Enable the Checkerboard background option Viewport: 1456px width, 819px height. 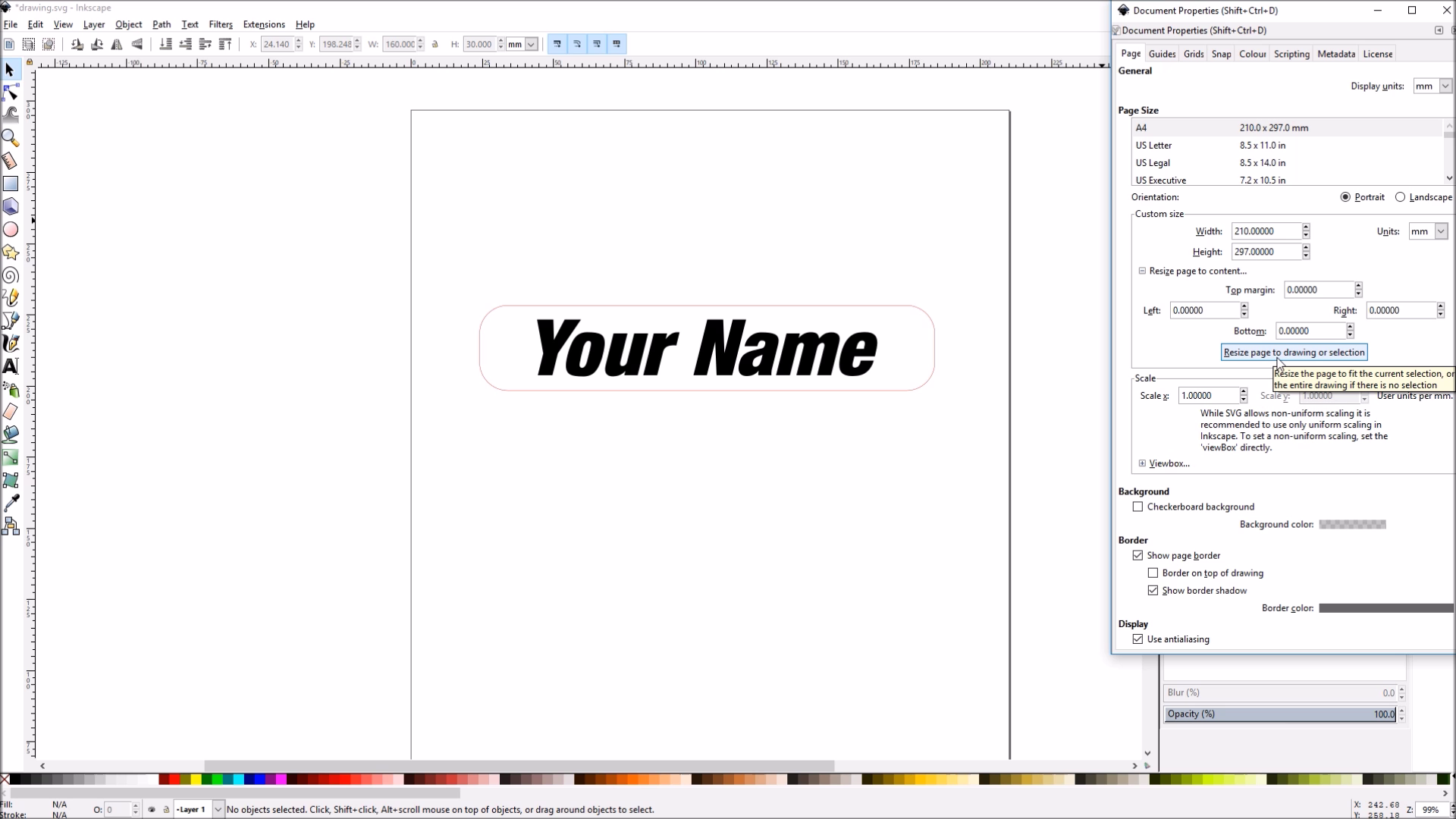point(1138,507)
